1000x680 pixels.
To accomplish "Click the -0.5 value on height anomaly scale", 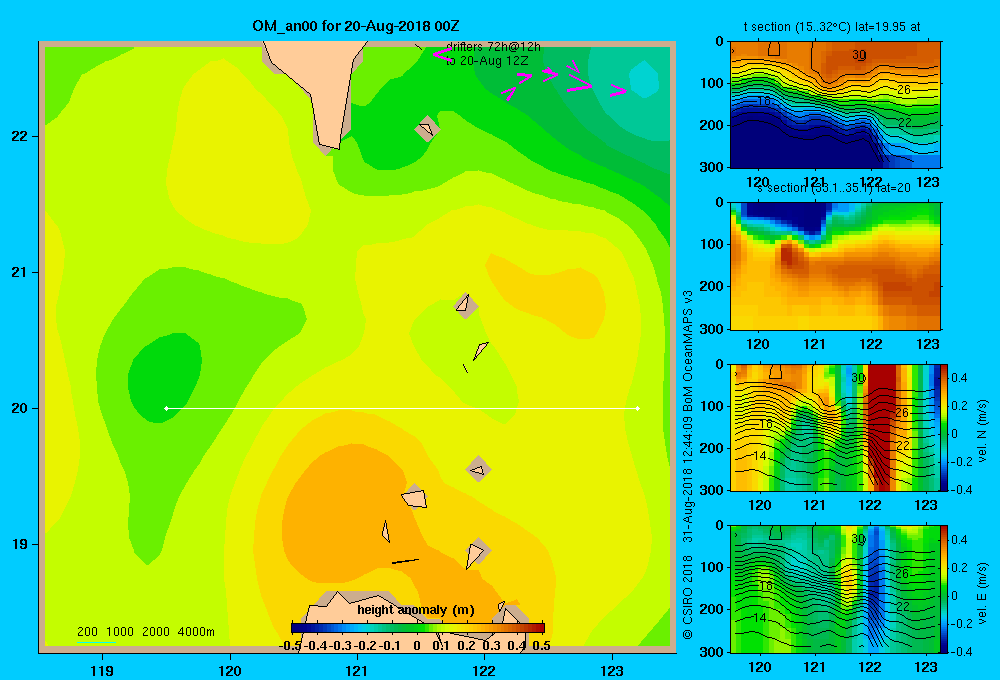I will pyautogui.click(x=290, y=646).
